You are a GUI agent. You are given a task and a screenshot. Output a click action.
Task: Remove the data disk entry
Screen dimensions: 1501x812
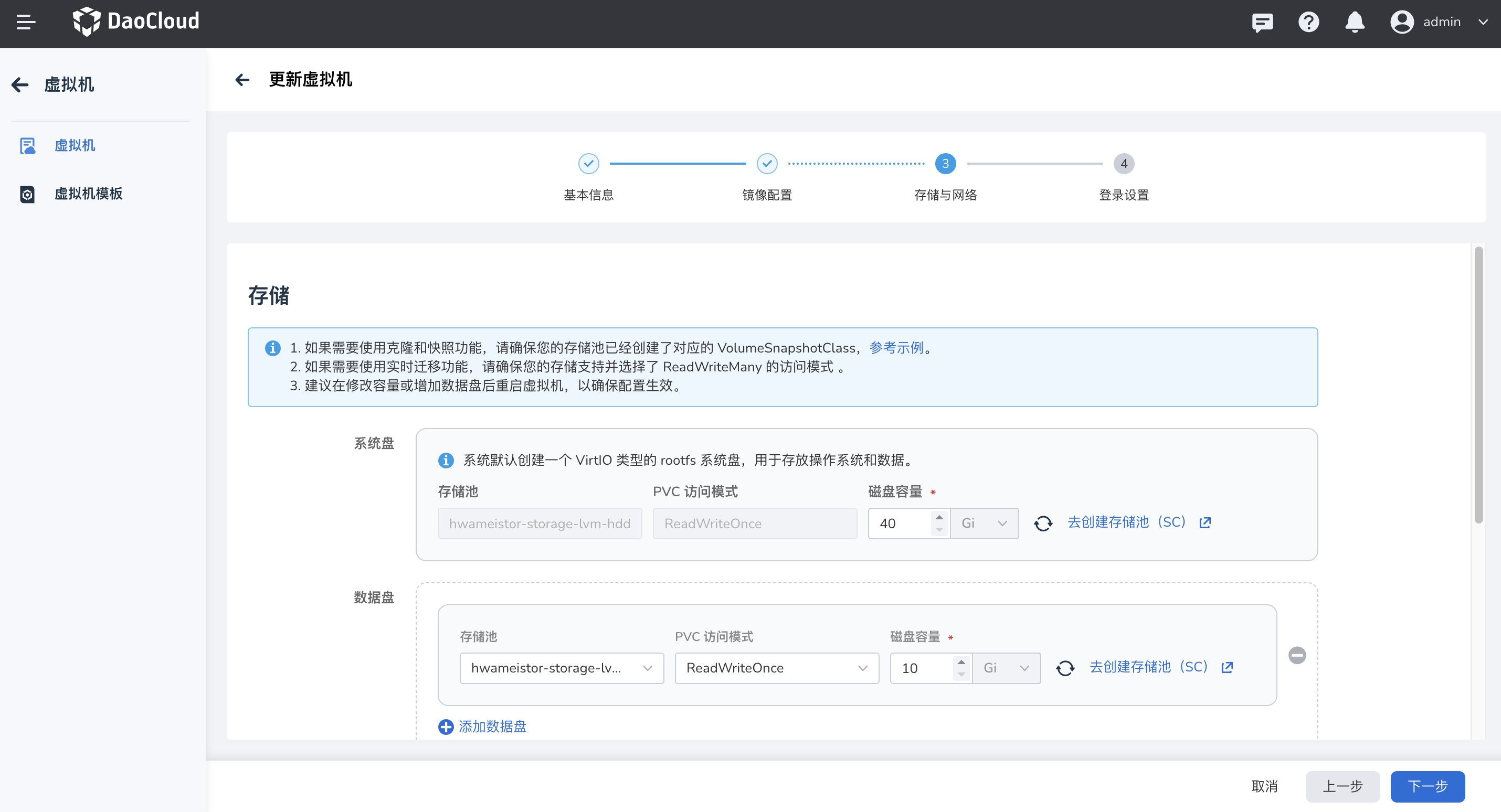pos(1297,655)
